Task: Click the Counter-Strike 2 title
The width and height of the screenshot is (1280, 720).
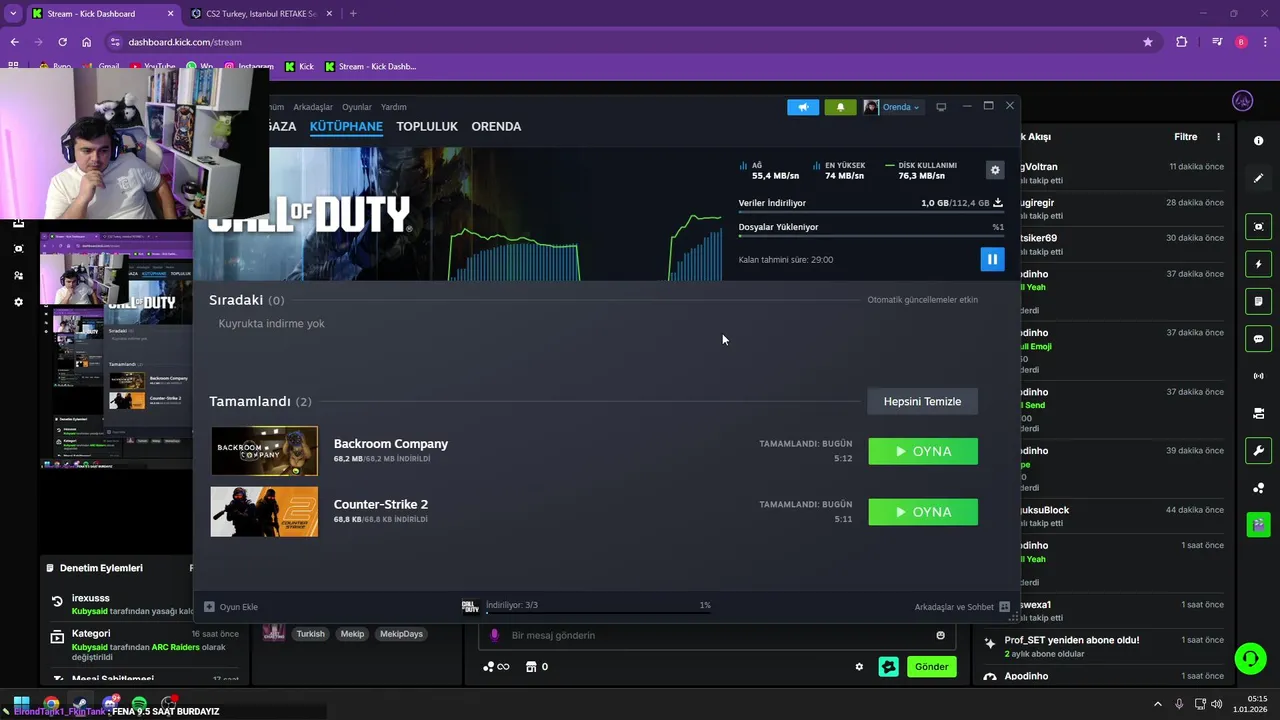Action: click(x=381, y=505)
